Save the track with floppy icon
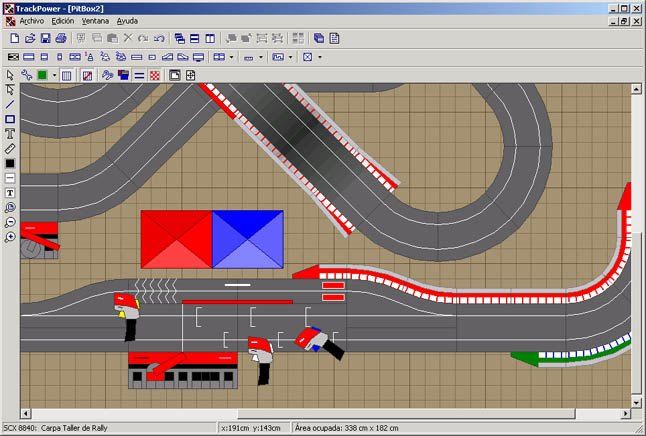 click(45, 38)
